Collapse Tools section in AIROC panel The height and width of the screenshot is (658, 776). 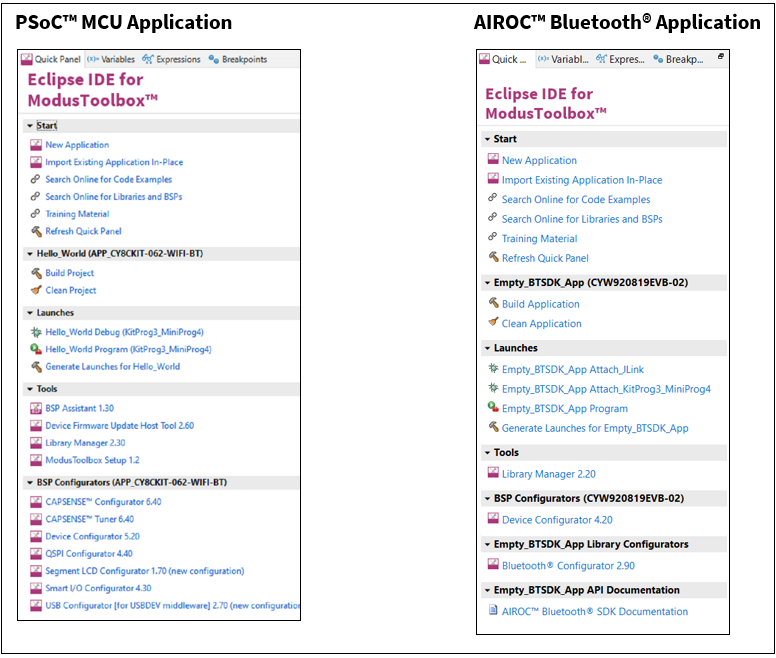pos(487,453)
